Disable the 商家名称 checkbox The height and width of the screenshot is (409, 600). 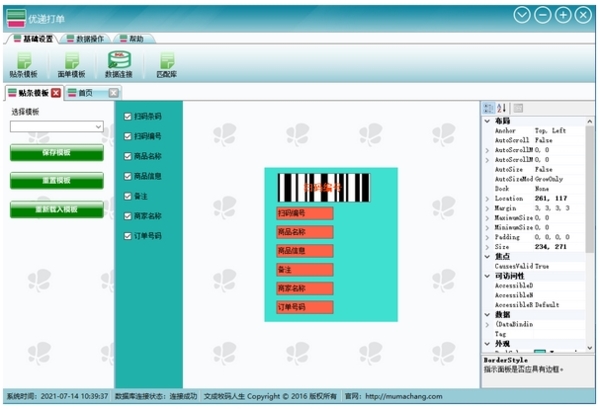[x=128, y=216]
